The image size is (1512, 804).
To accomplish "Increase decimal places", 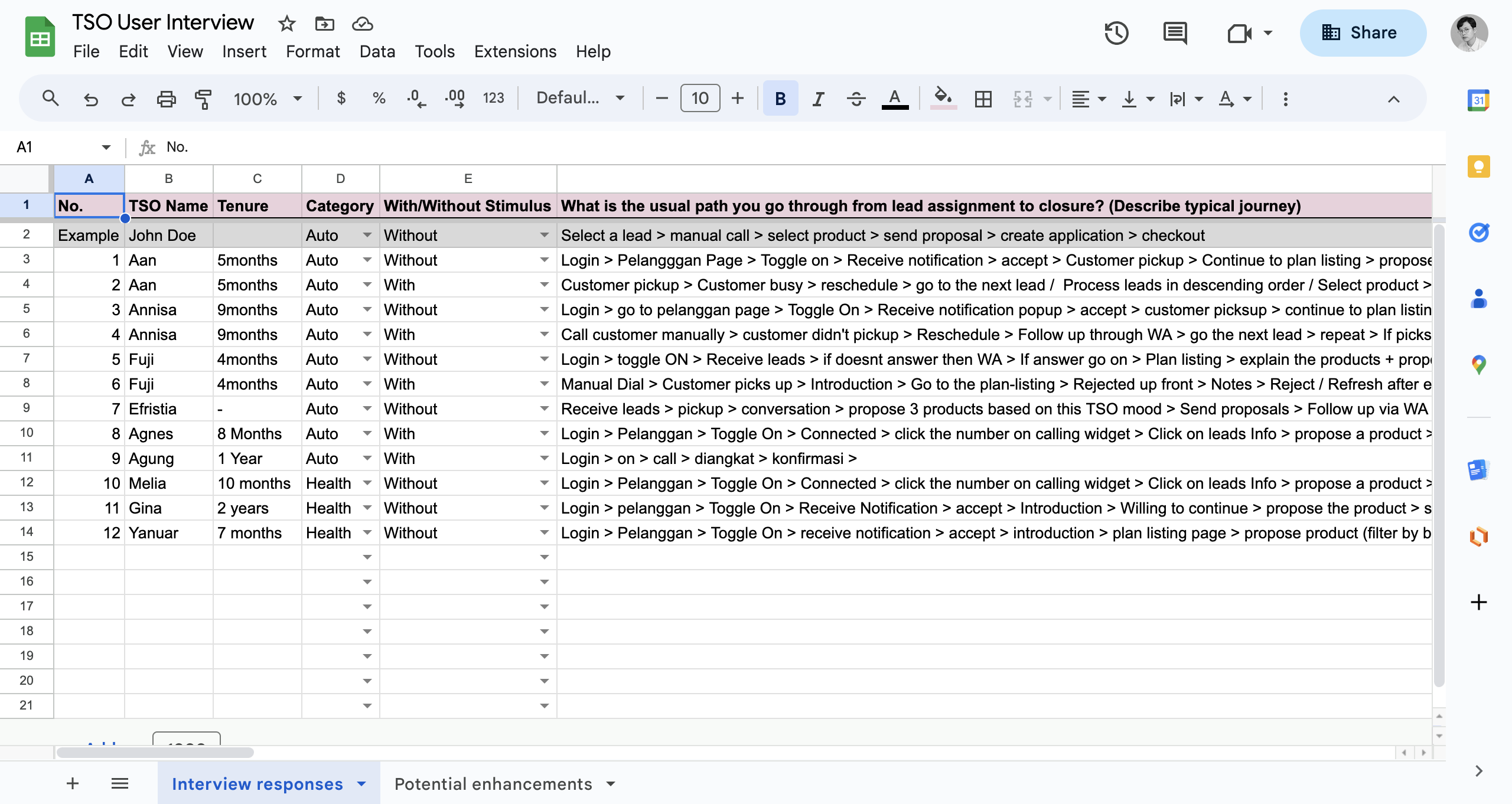I will pyautogui.click(x=455, y=98).
